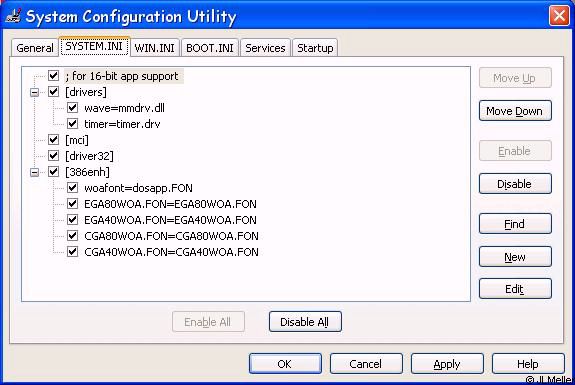The height and width of the screenshot is (385, 575).
Task: Toggle the [drivers] section checkbox
Action: (x=54, y=92)
